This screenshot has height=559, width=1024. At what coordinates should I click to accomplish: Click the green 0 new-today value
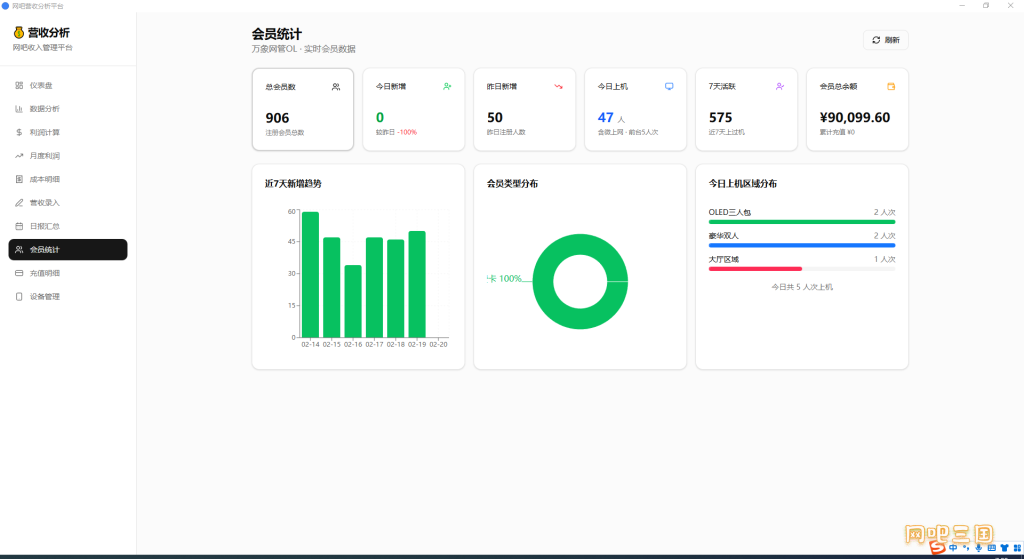pos(379,118)
